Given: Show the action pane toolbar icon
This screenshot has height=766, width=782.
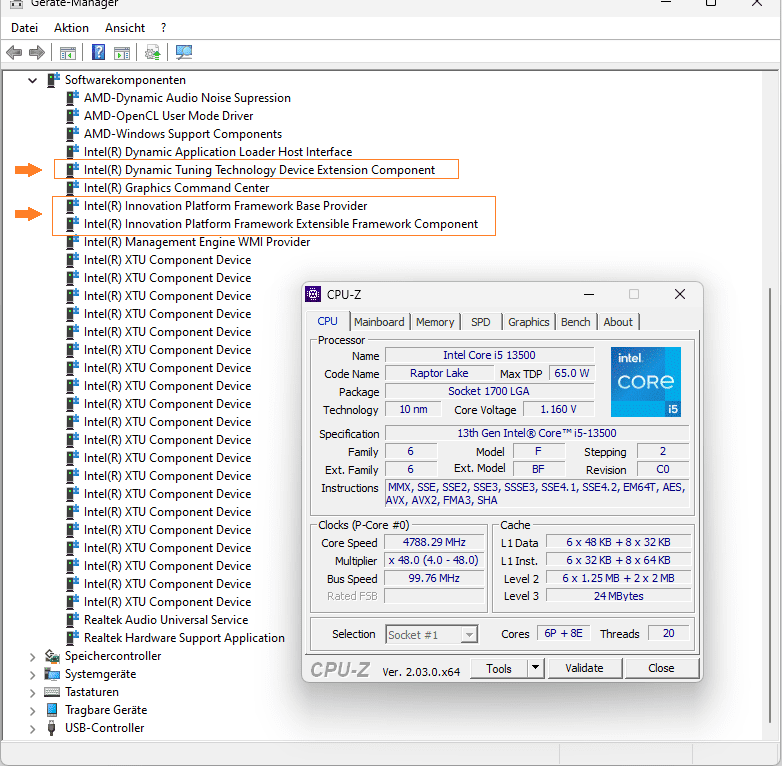Looking at the screenshot, I should 122,52.
